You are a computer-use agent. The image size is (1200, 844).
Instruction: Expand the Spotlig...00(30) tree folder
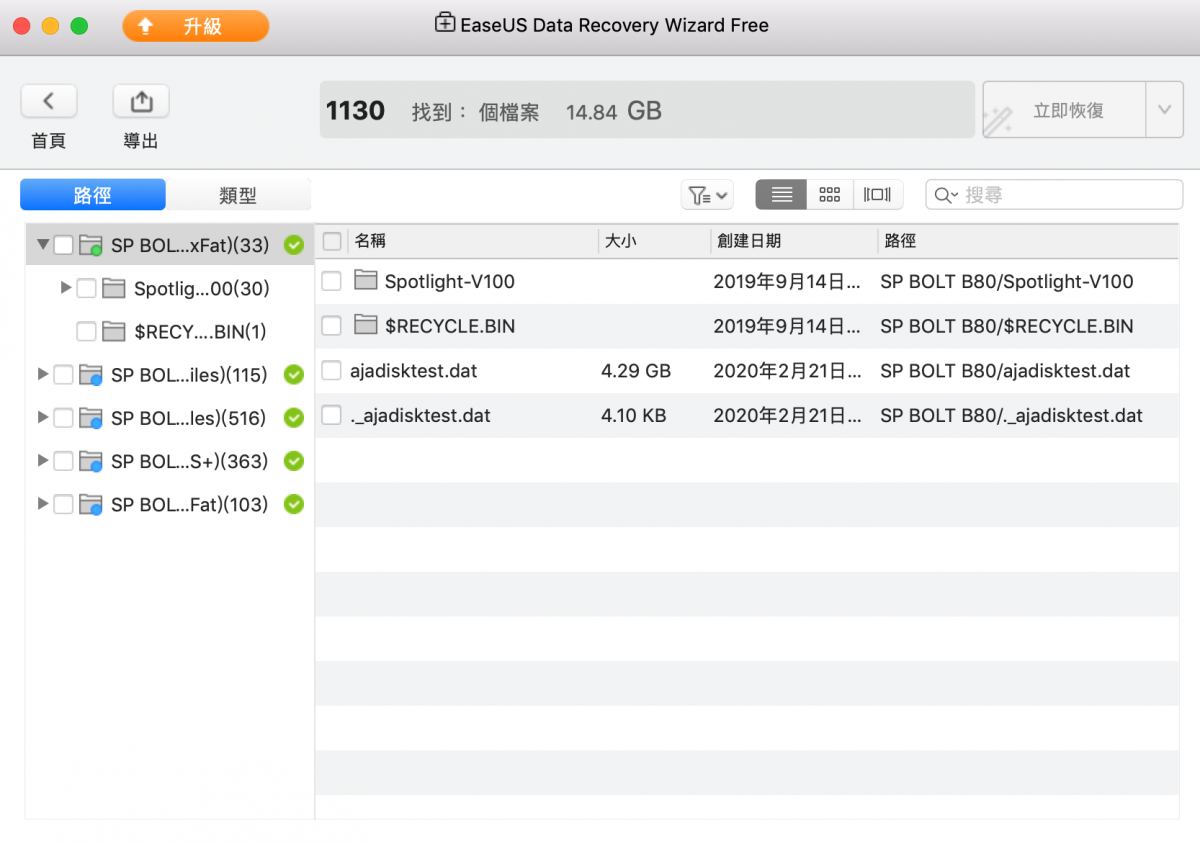(66, 288)
